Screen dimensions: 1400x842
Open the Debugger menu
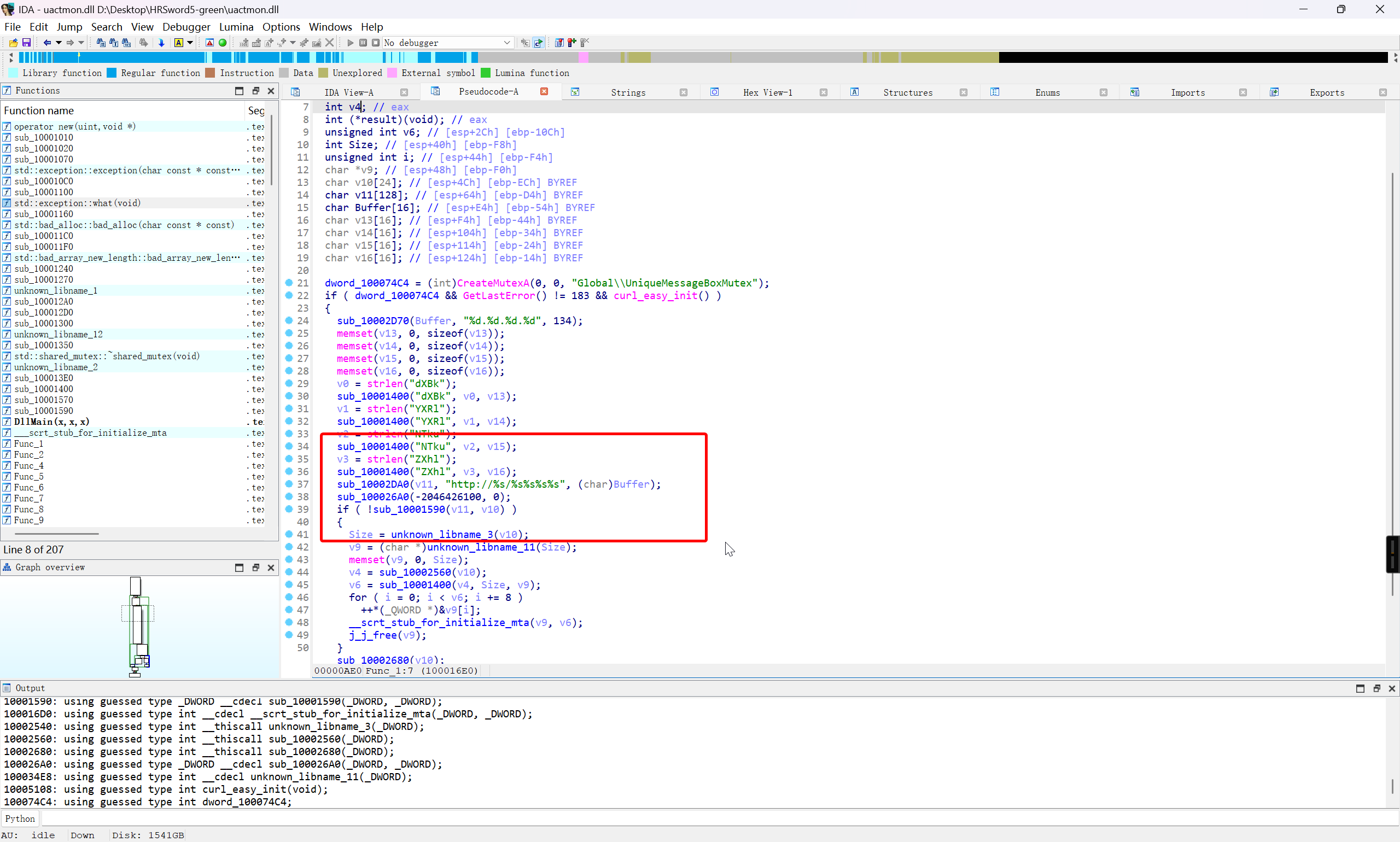click(x=186, y=27)
